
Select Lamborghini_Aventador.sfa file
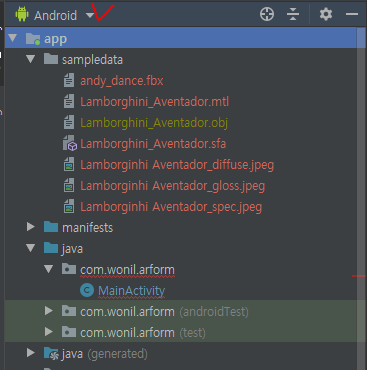[x=153, y=144]
